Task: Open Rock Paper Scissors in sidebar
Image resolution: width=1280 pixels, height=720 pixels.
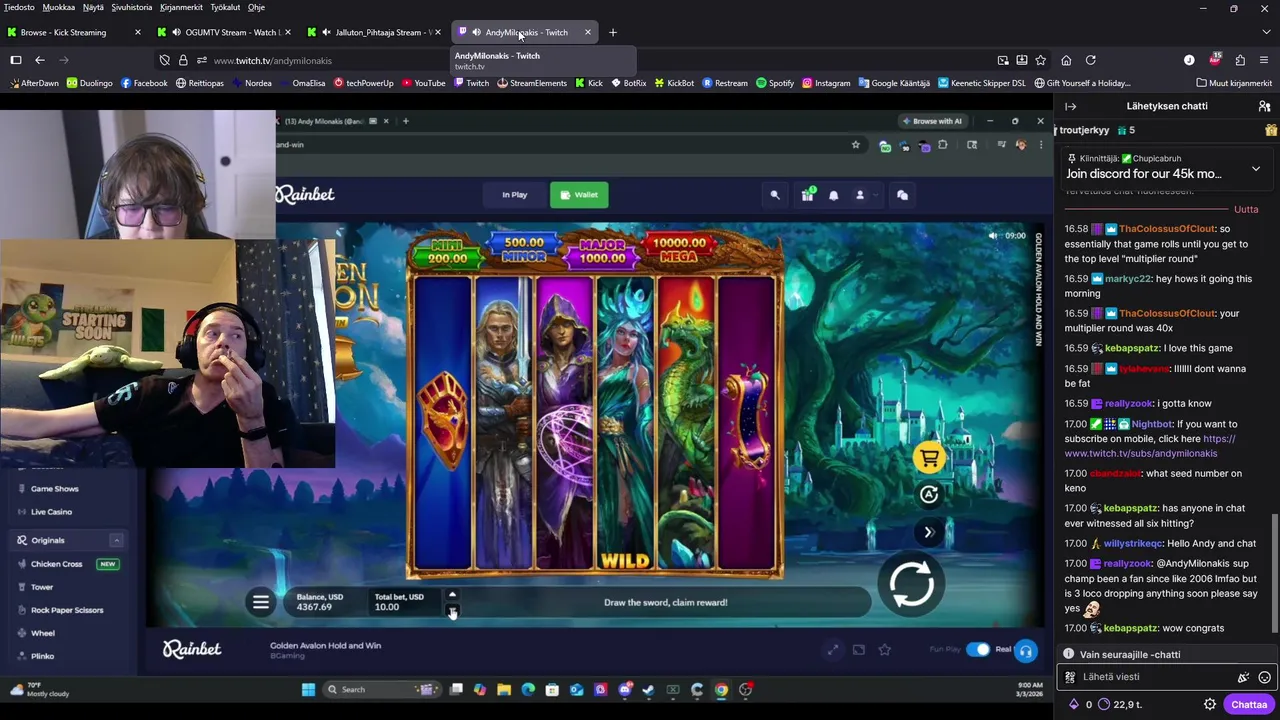Action: click(x=67, y=610)
